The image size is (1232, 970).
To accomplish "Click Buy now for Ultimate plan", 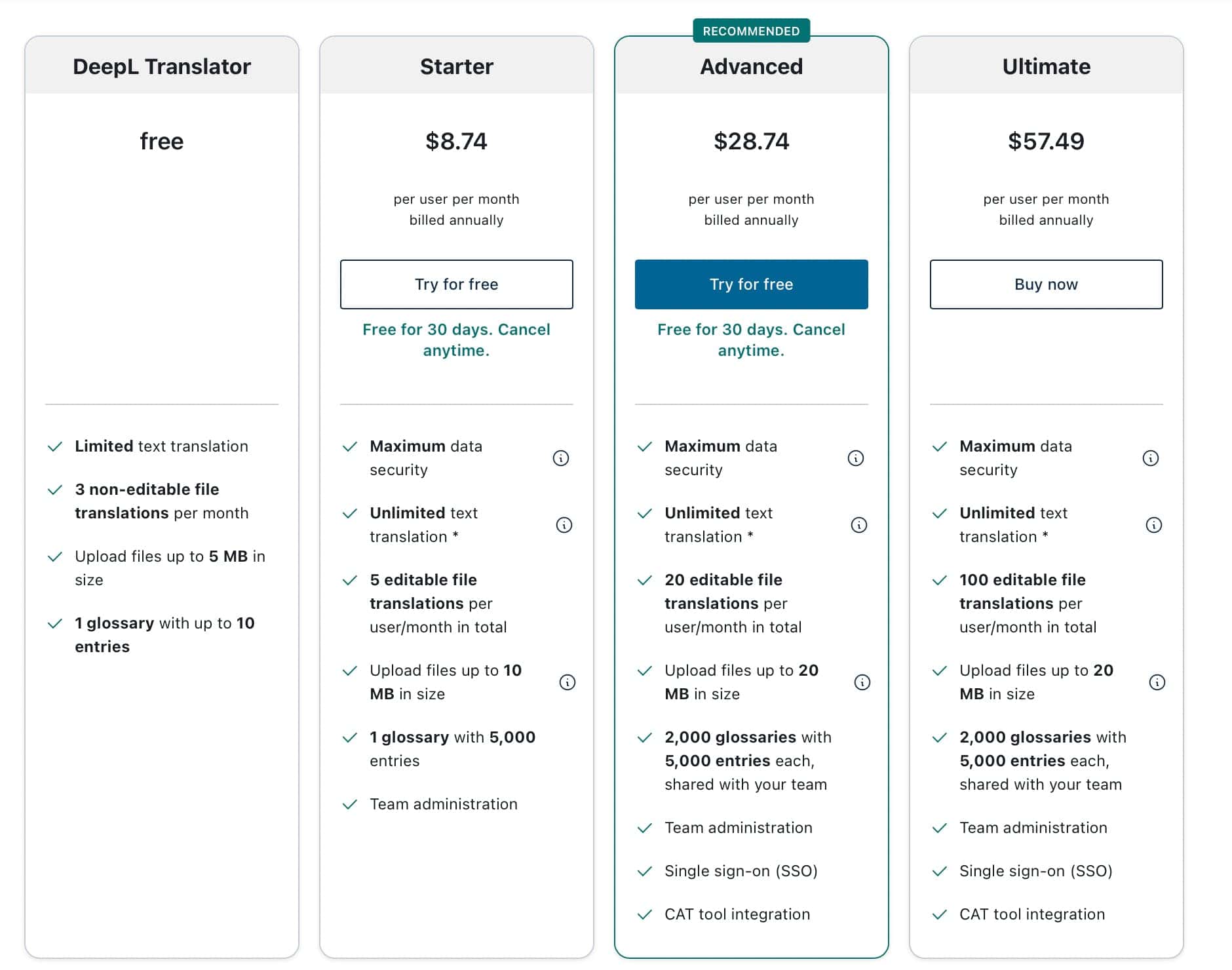I will [1045, 284].
